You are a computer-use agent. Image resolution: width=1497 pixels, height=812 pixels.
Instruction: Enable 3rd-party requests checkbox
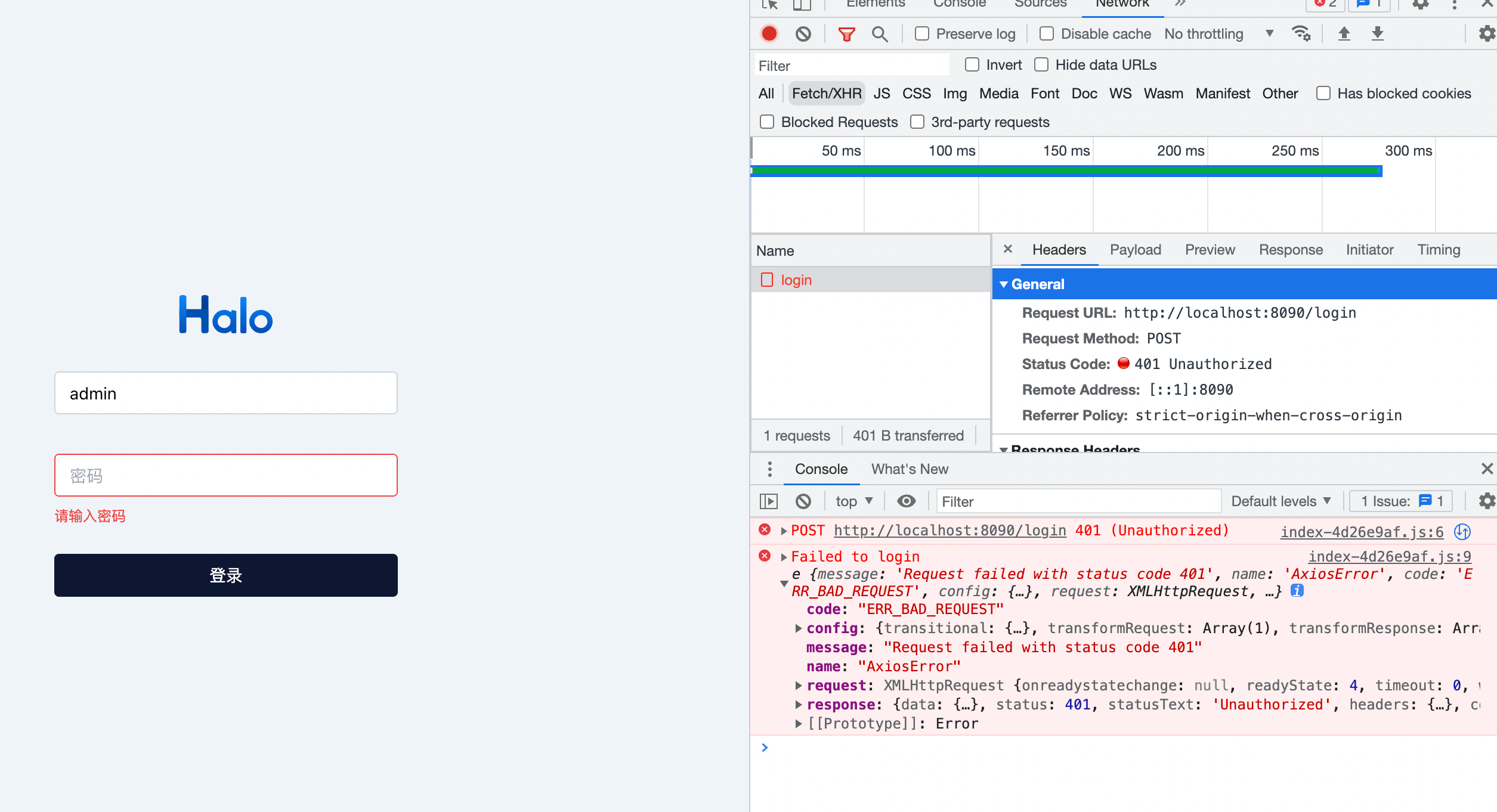[917, 122]
